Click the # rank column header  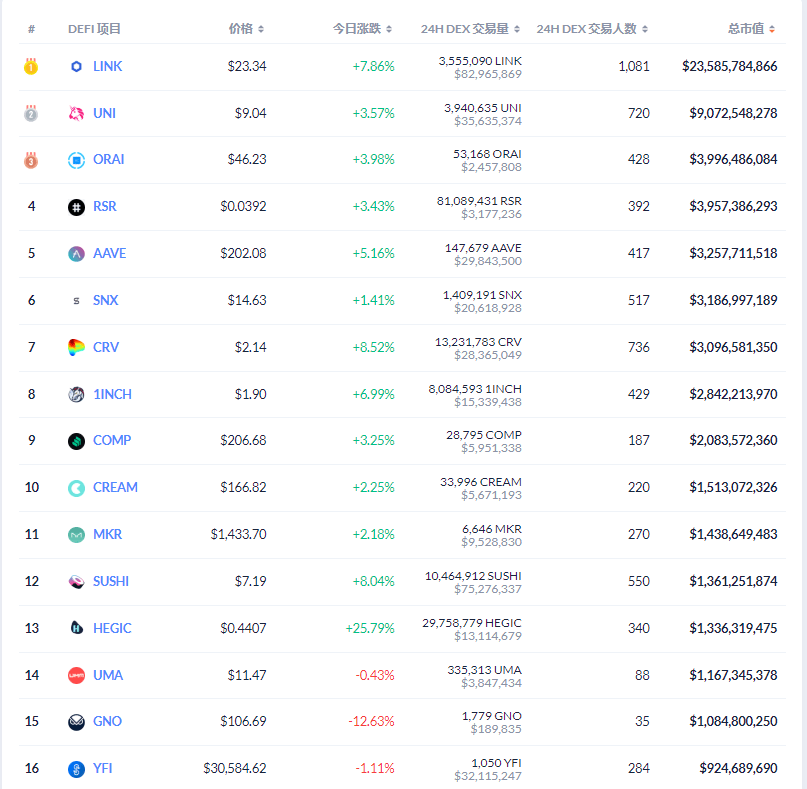pos(31,29)
